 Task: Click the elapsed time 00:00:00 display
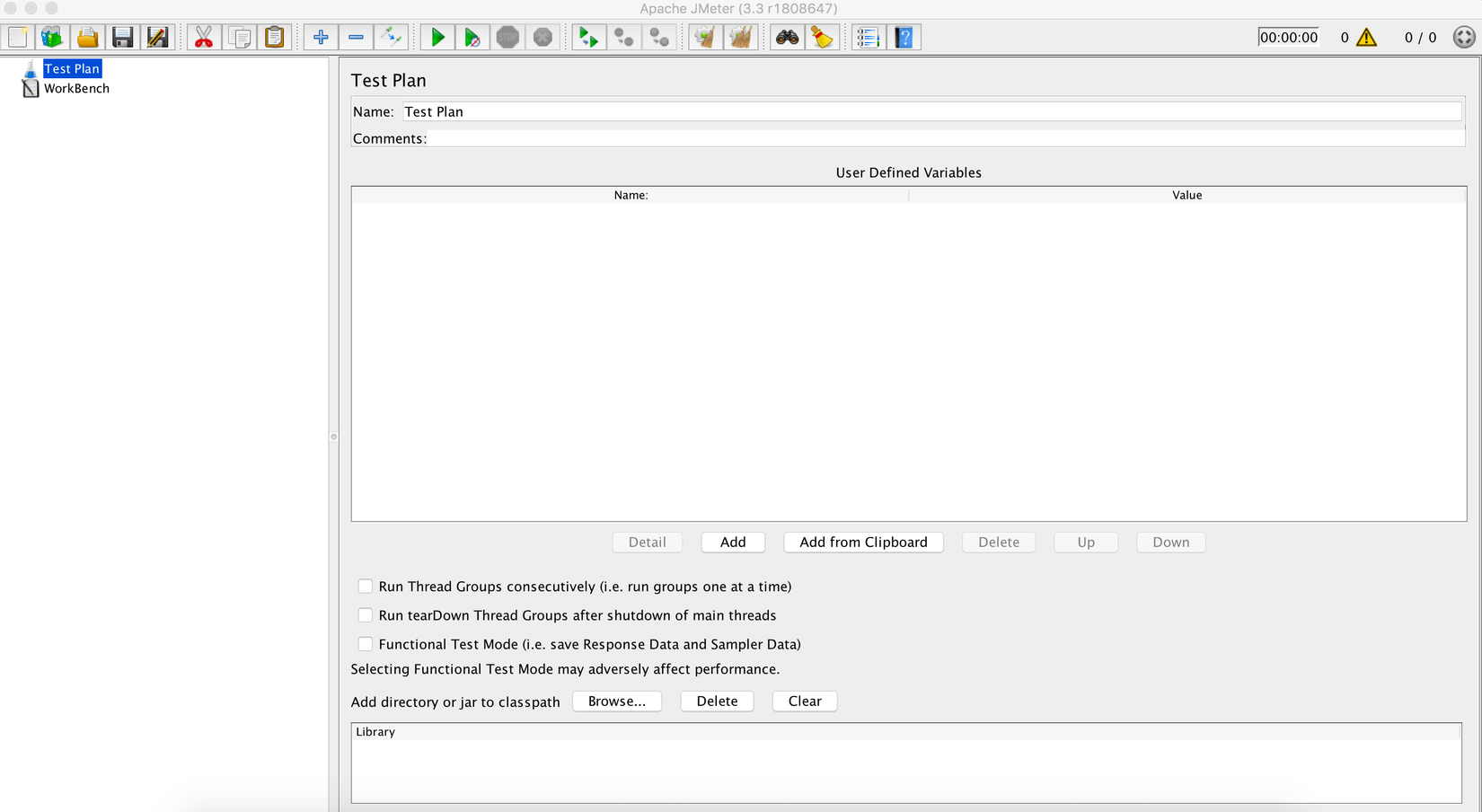click(x=1288, y=37)
